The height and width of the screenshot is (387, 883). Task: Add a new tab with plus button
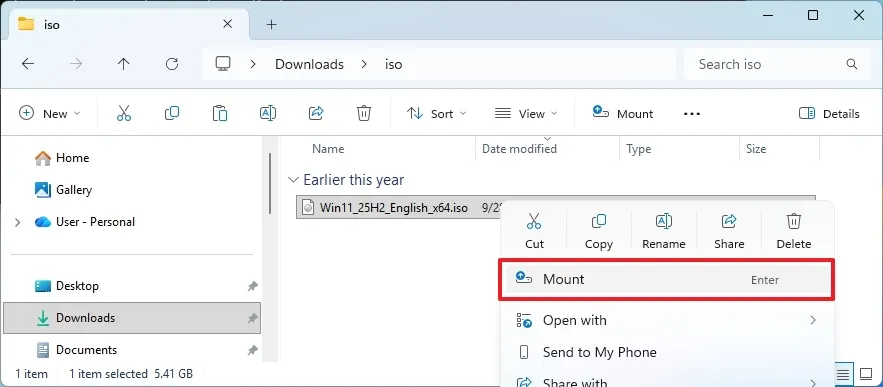click(x=271, y=24)
